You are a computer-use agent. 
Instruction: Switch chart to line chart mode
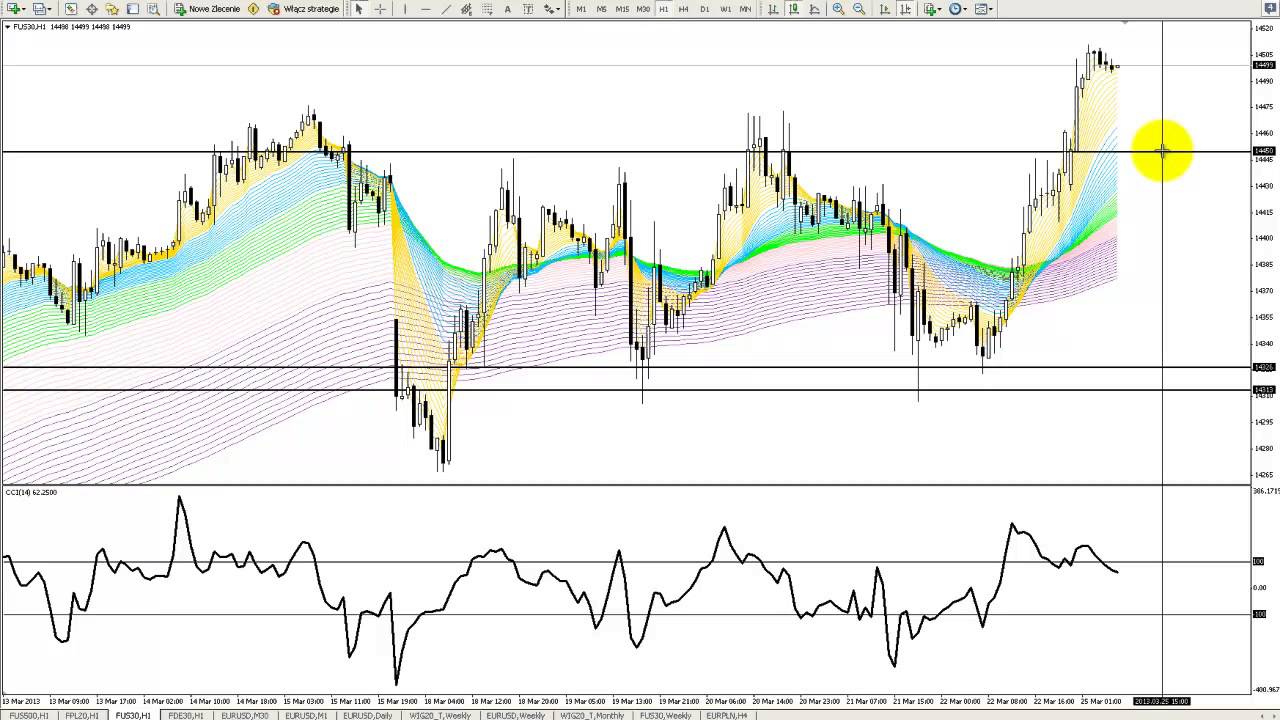(x=814, y=9)
